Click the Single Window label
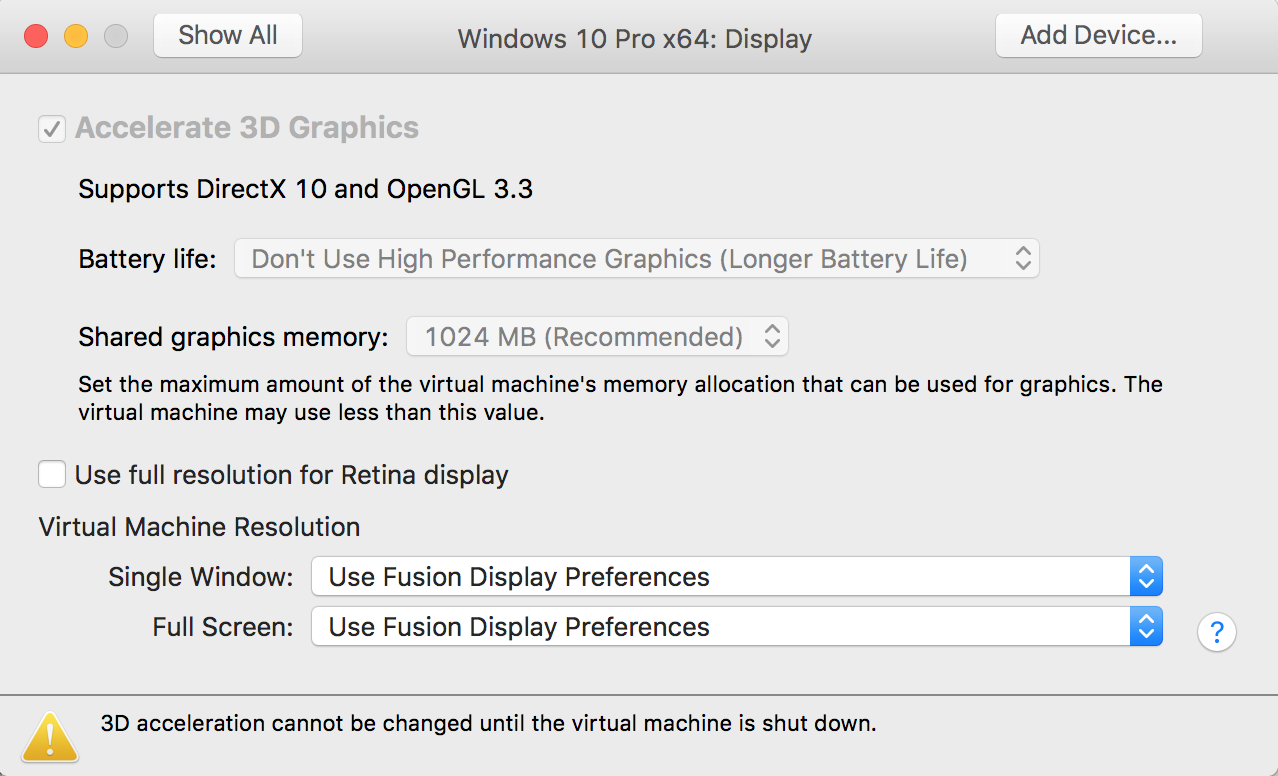 point(201,577)
